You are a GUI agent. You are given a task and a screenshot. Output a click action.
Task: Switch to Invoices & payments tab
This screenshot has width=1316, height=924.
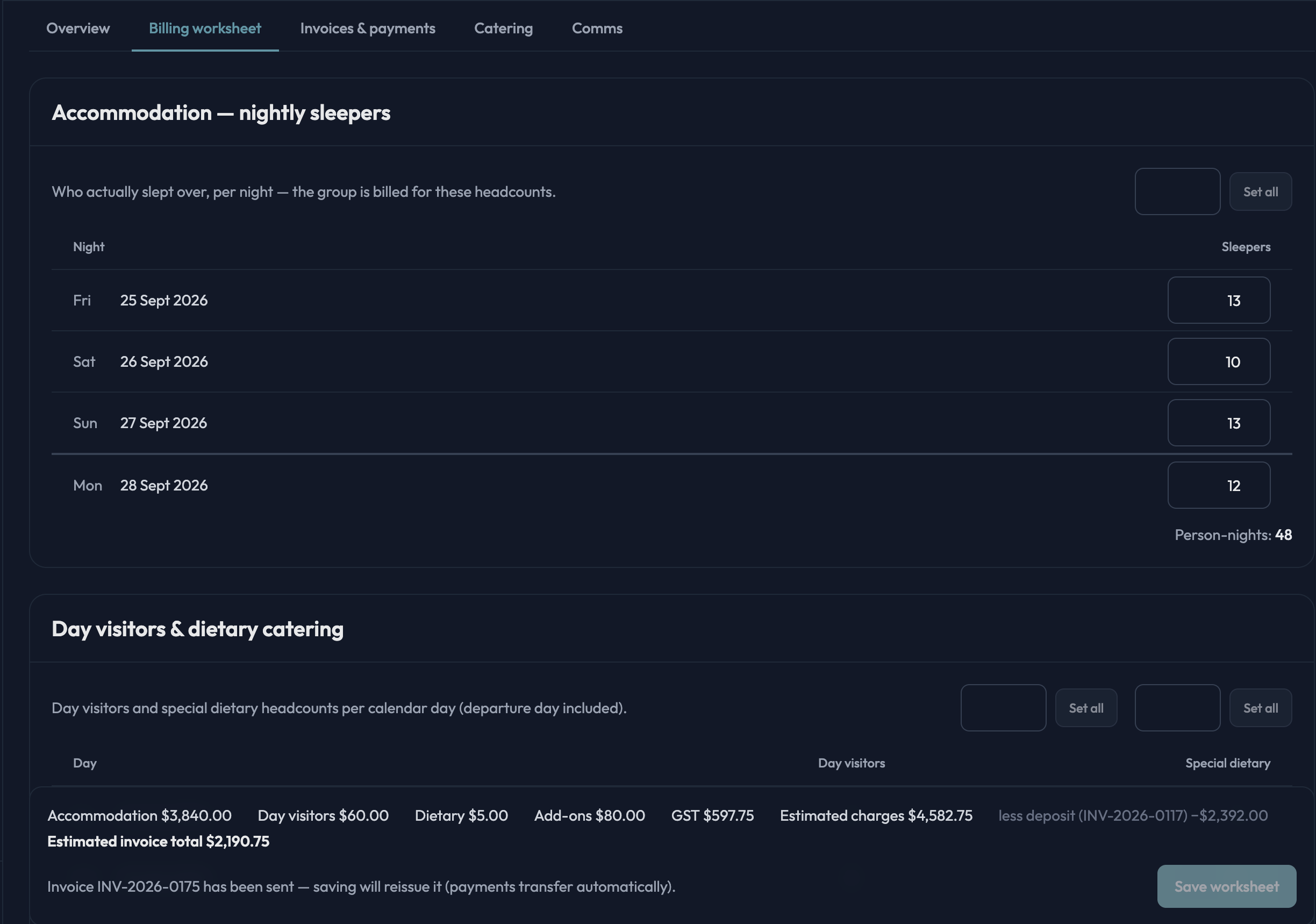coord(367,28)
